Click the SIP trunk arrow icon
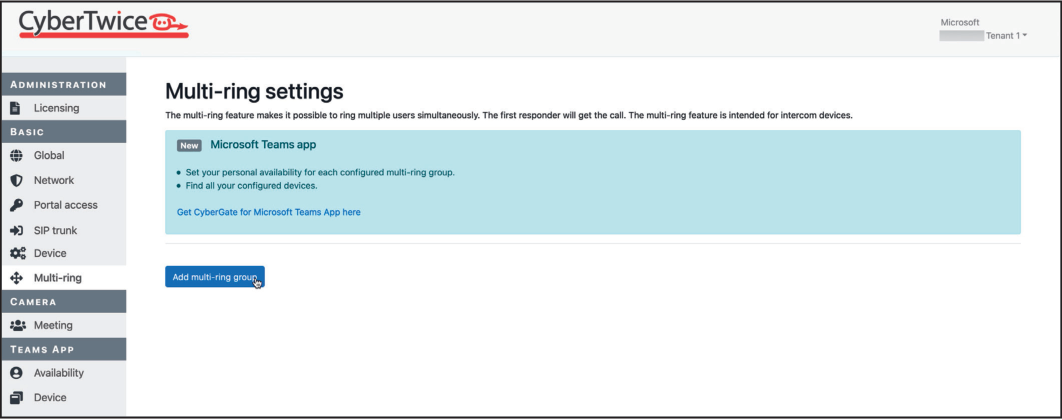Image resolution: width=1062 pixels, height=420 pixels. (x=17, y=230)
